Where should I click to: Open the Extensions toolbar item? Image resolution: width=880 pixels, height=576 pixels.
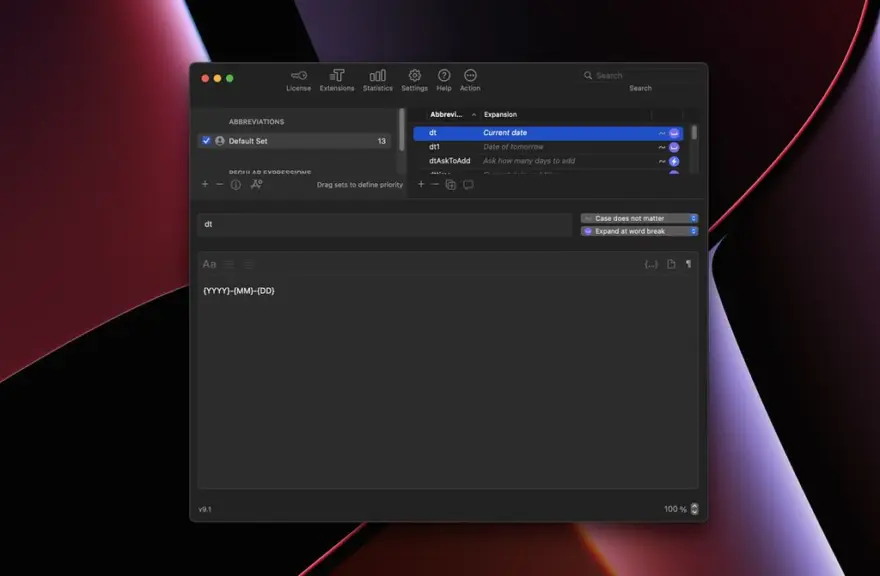click(x=337, y=80)
